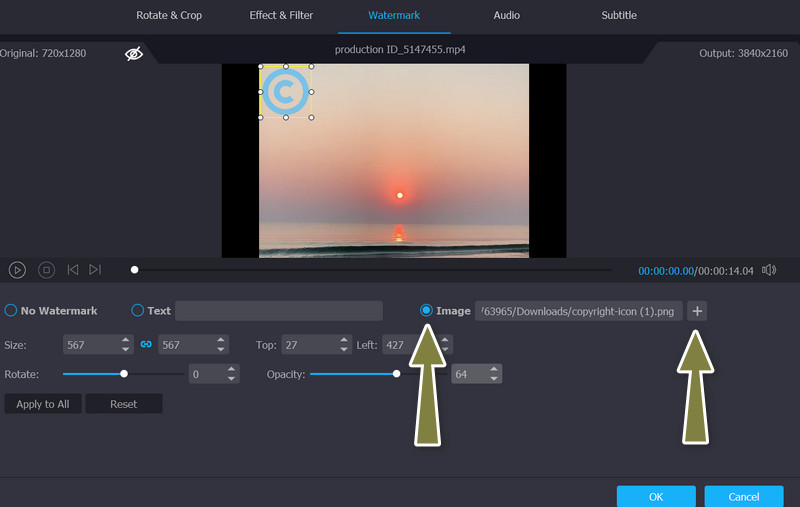
Task: Click the watermark text input field
Action: [279, 311]
